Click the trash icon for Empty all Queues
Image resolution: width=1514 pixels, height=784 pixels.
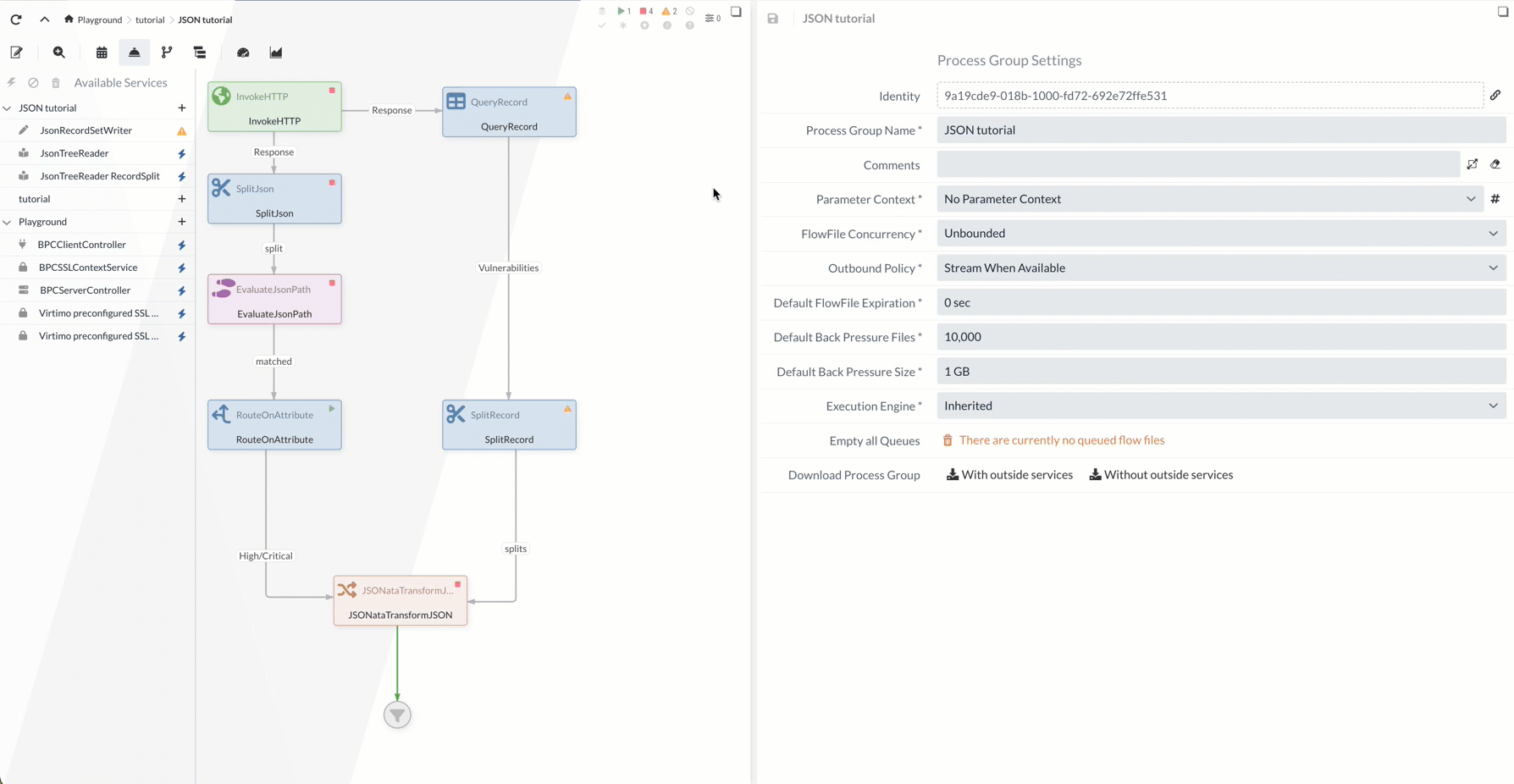click(948, 440)
